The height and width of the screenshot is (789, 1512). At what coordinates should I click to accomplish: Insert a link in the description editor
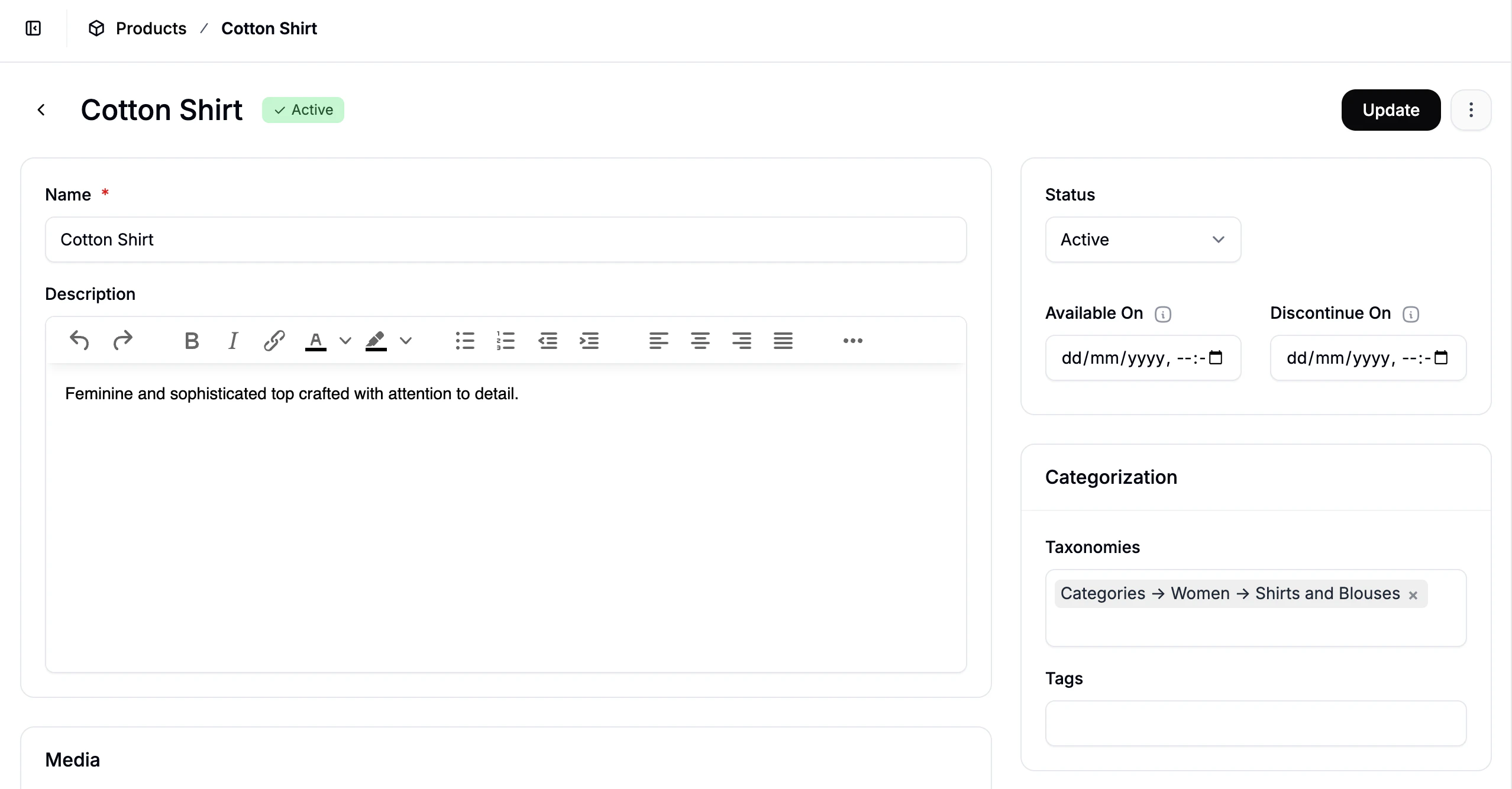(x=273, y=341)
